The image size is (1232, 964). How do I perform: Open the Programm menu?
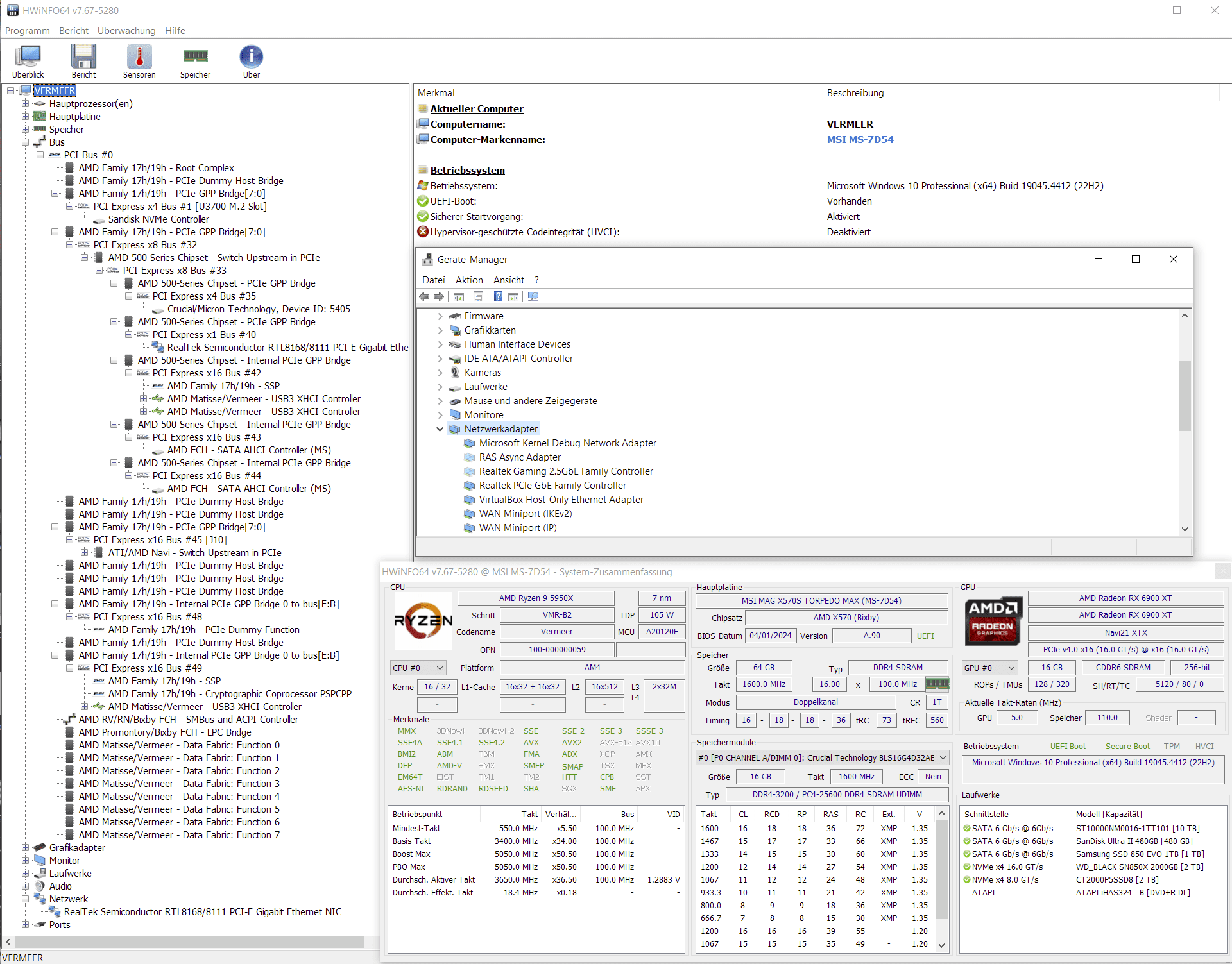click(x=27, y=31)
